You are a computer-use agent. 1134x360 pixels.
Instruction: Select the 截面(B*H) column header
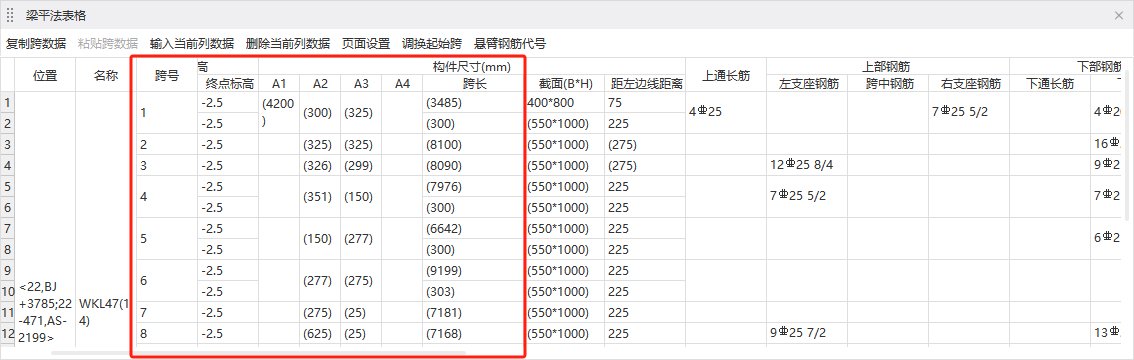click(x=566, y=83)
